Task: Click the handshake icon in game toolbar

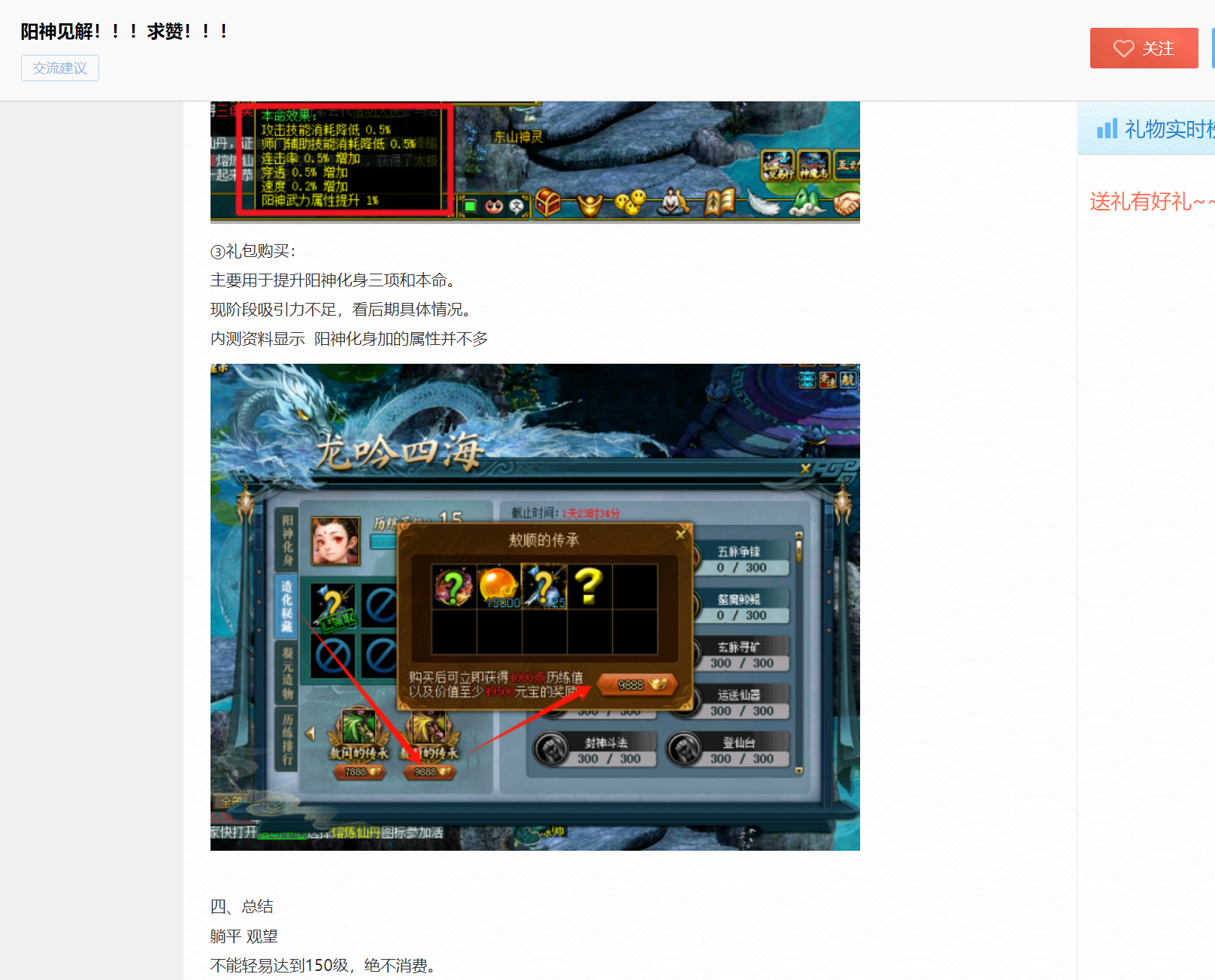Action: click(847, 203)
